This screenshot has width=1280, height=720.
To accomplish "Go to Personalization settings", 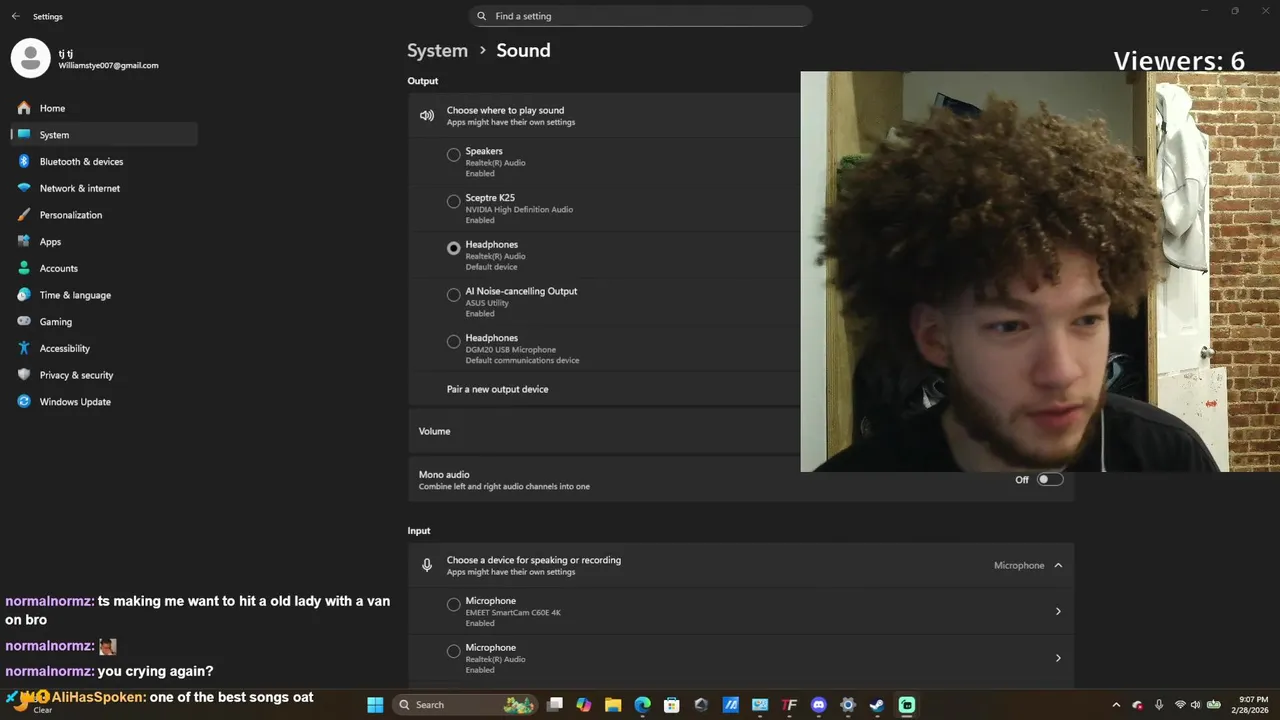I will (104, 215).
